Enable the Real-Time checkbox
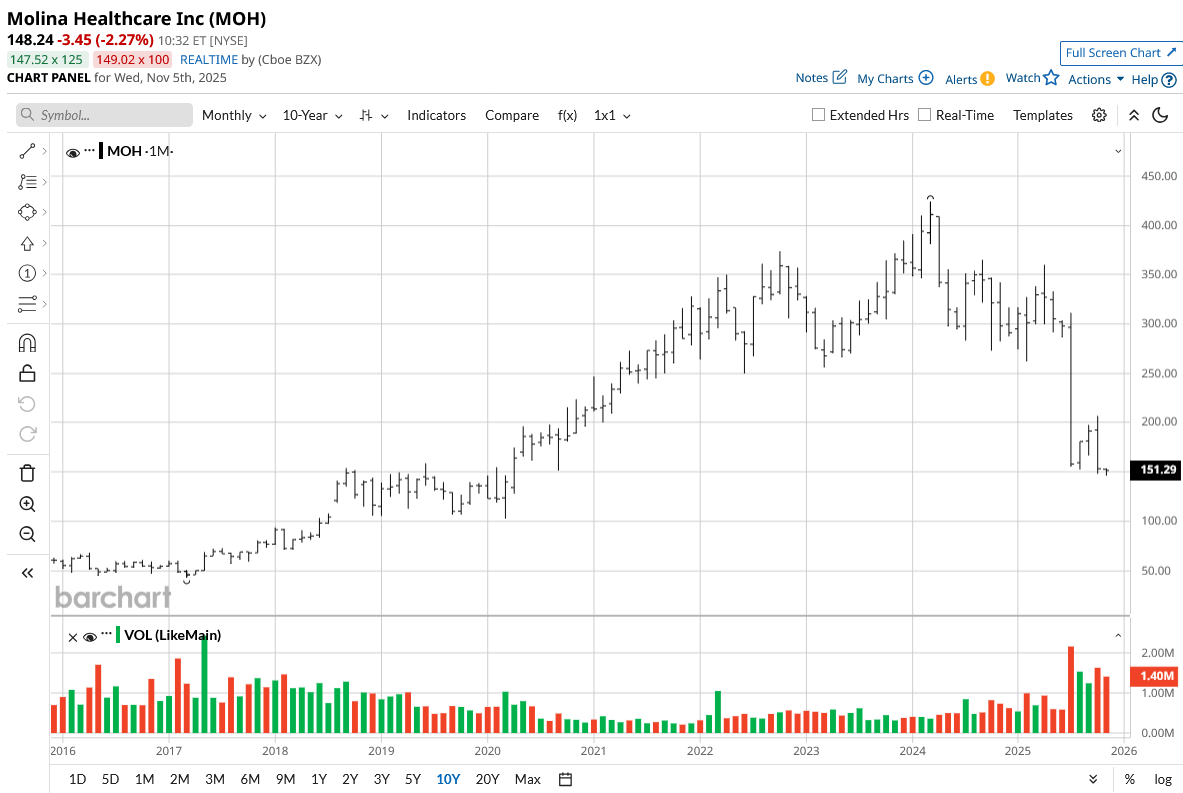Viewport: 1183px width, 793px height. (925, 115)
